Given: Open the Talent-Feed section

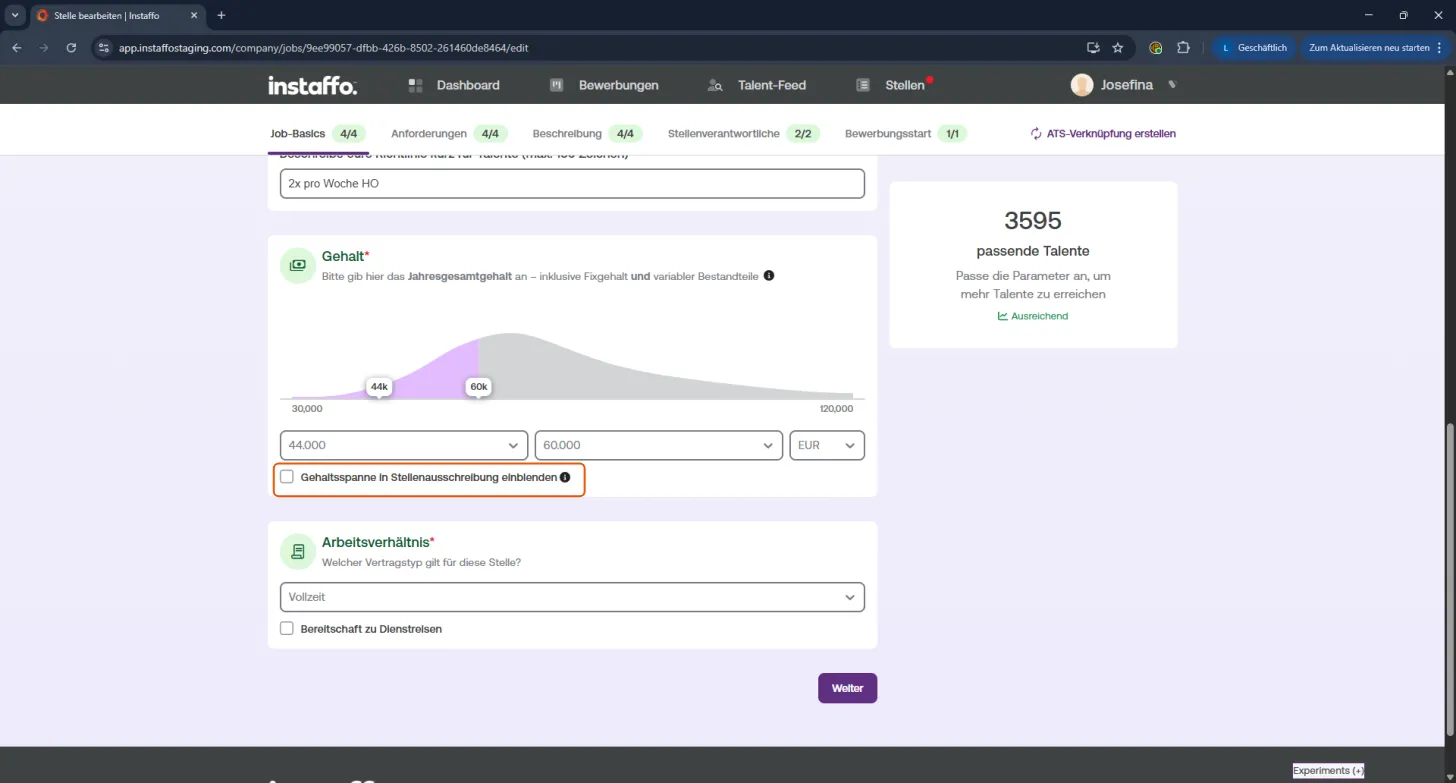Looking at the screenshot, I should tap(756, 85).
